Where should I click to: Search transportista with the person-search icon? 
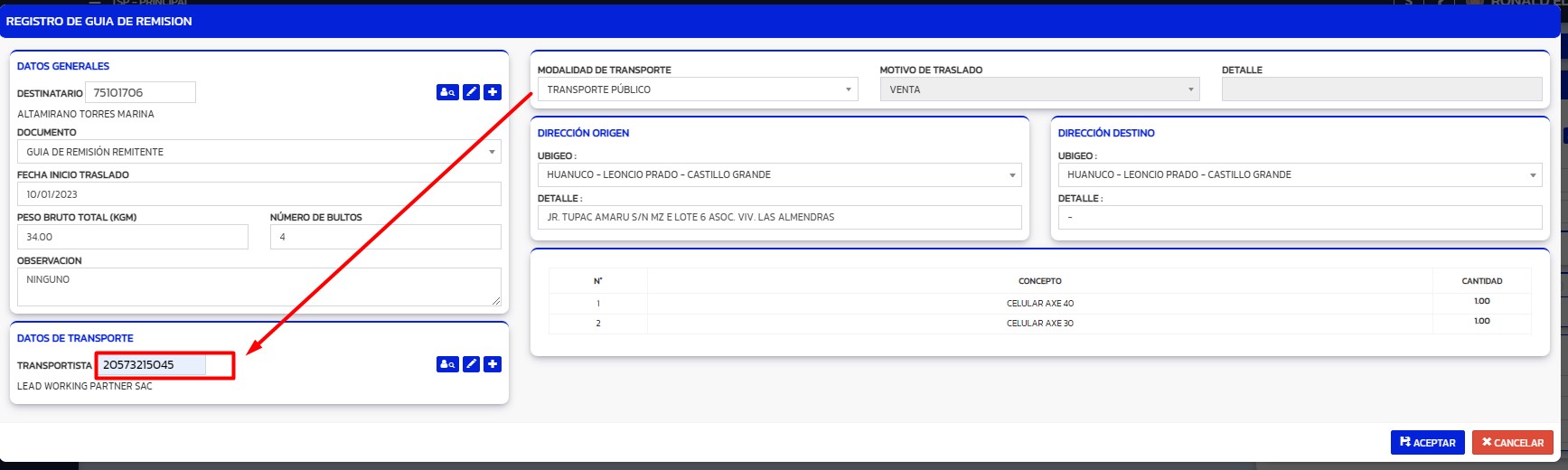click(x=447, y=364)
